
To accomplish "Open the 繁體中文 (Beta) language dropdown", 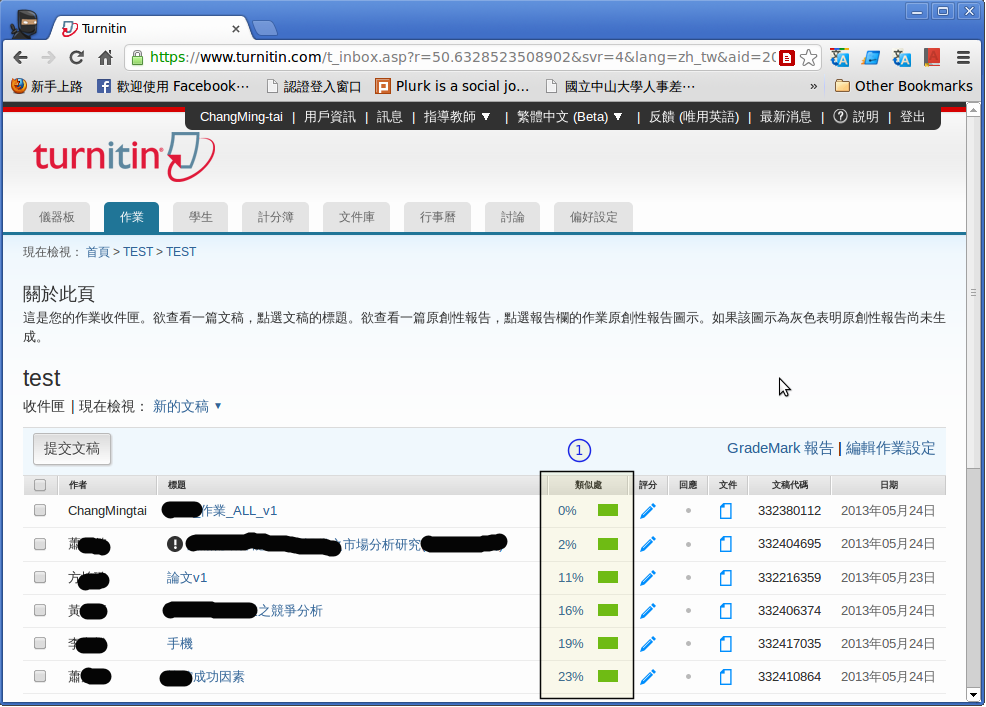I will tap(570, 117).
